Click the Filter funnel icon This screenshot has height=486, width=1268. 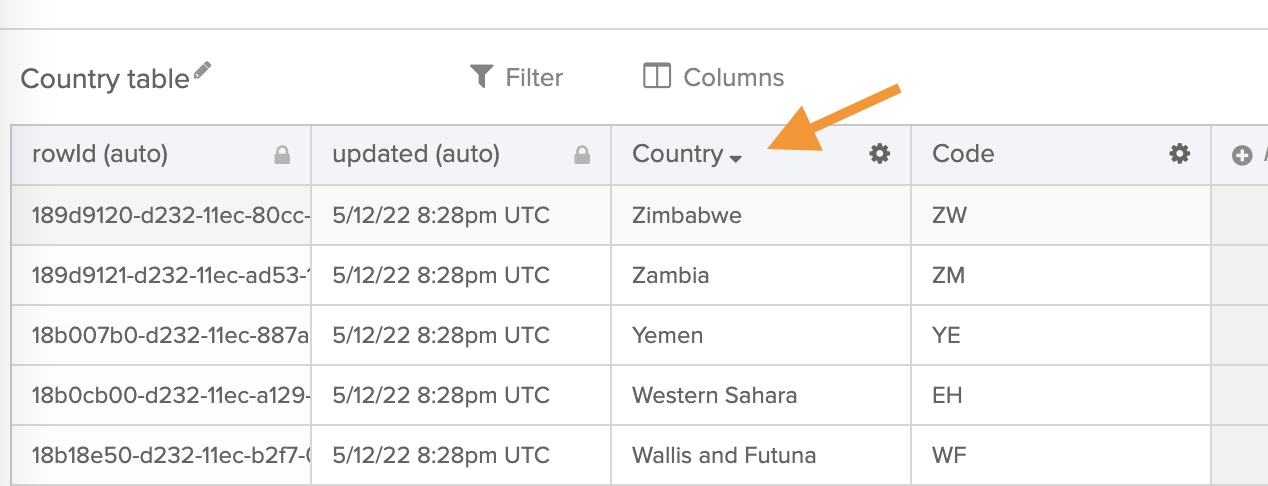482,77
